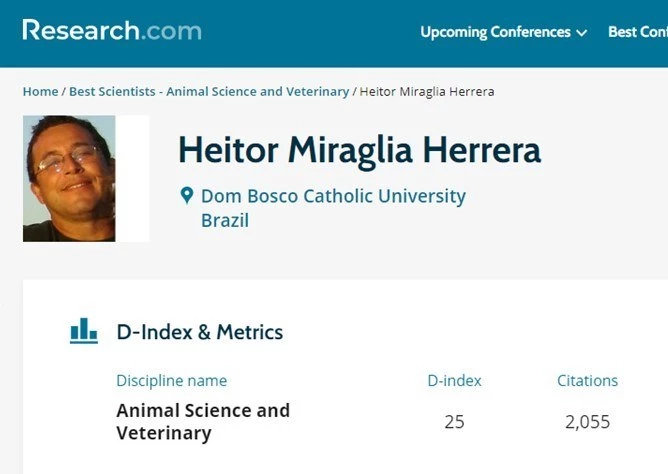This screenshot has width=668, height=474.
Task: Click the chevron arrow beside Upcoming Conferences
Action: coord(581,33)
